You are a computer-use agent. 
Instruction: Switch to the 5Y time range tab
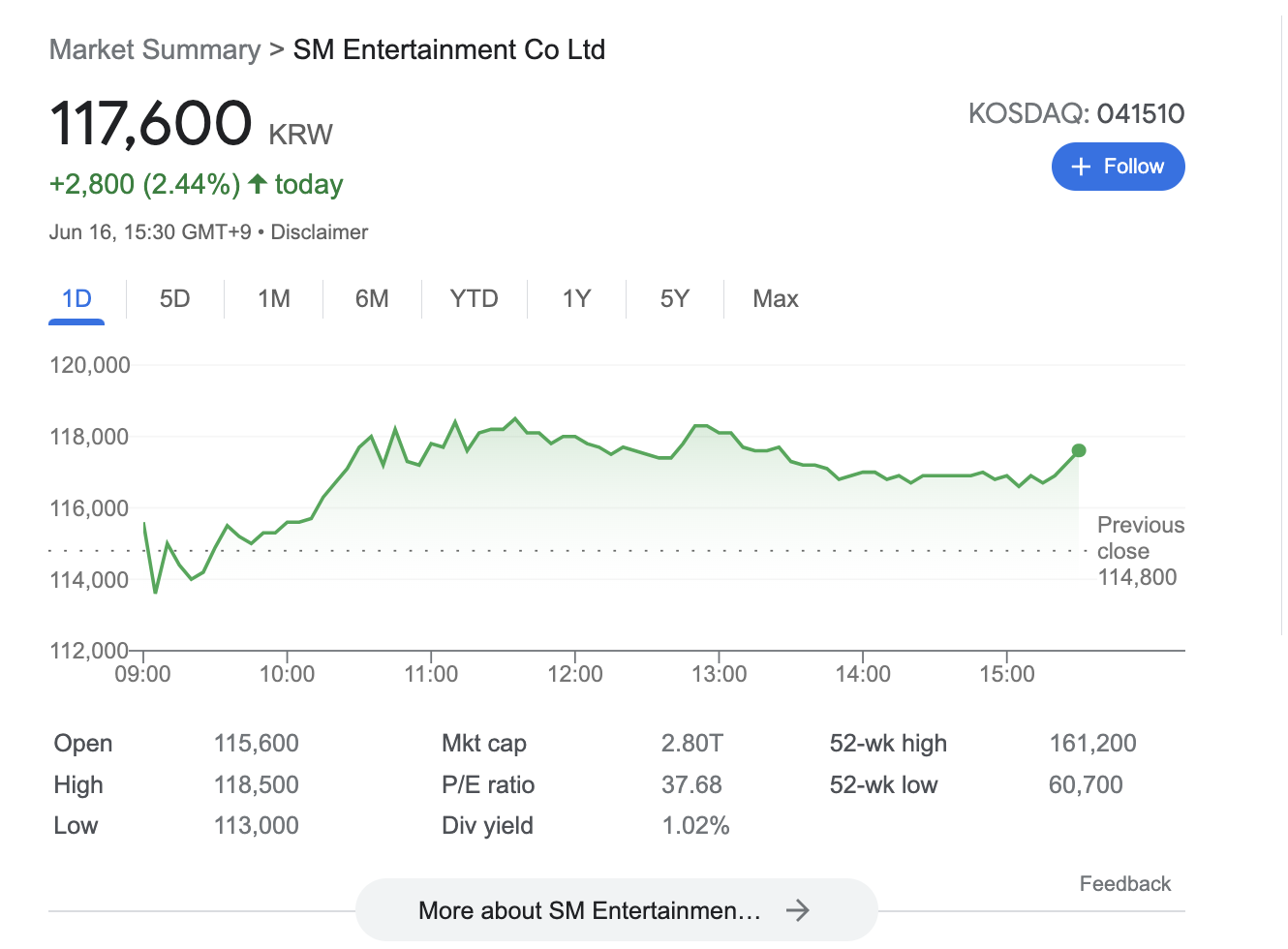click(675, 298)
